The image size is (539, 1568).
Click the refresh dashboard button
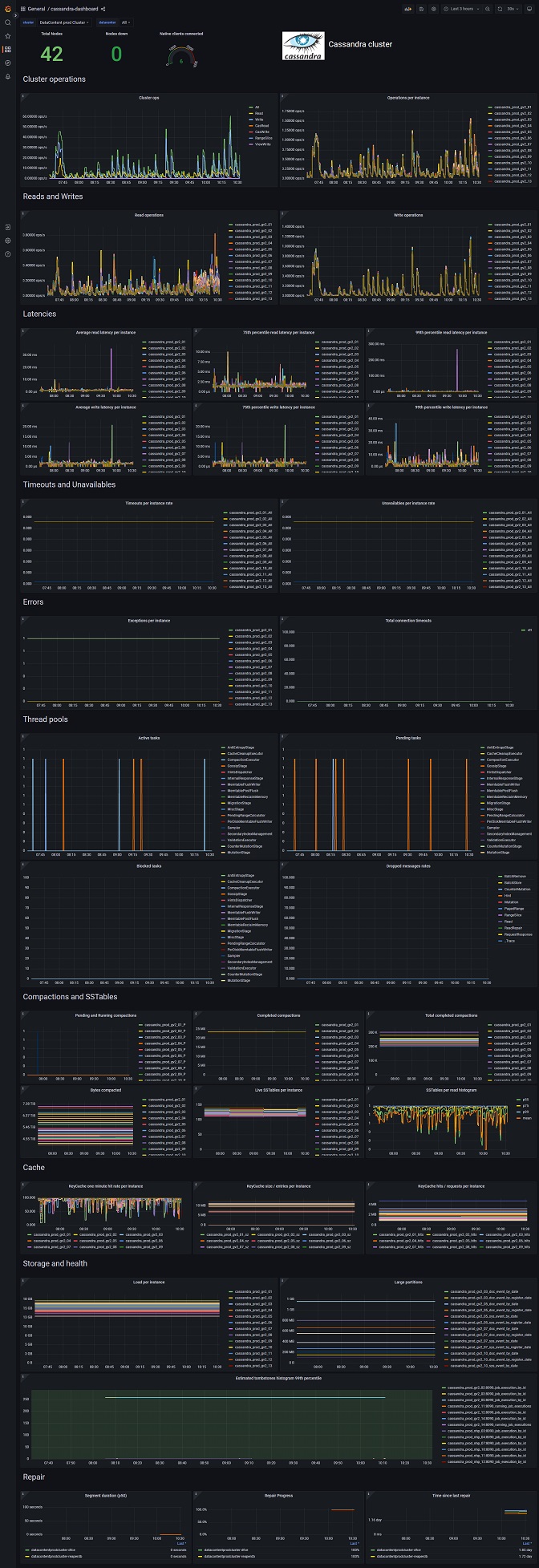coord(499,9)
